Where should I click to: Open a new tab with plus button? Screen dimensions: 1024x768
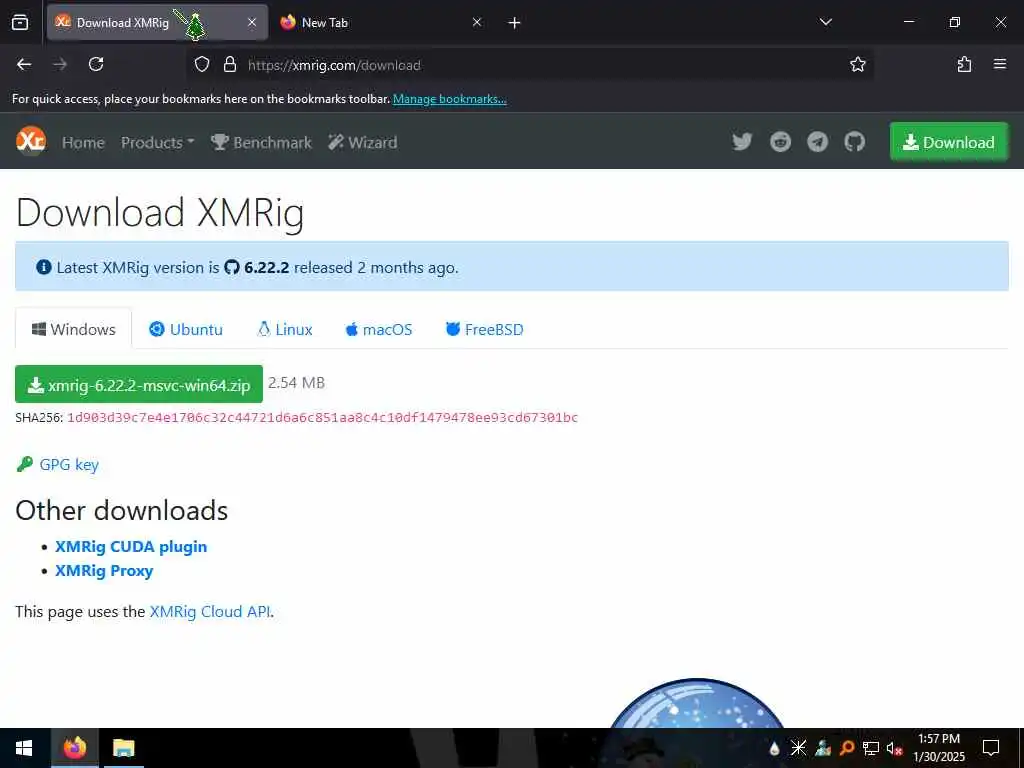(514, 23)
